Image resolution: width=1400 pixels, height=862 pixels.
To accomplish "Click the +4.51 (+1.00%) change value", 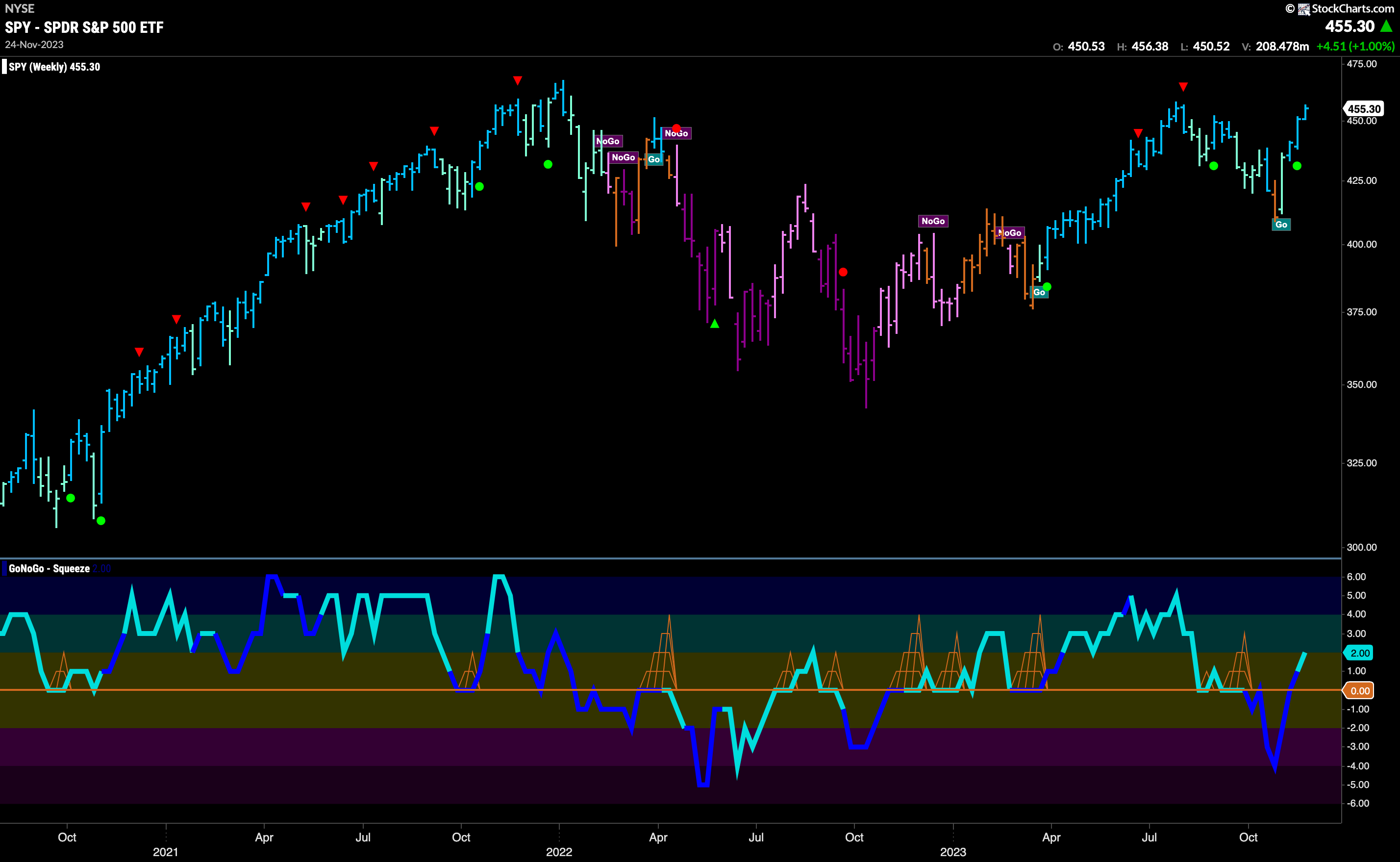I will [x=1355, y=46].
